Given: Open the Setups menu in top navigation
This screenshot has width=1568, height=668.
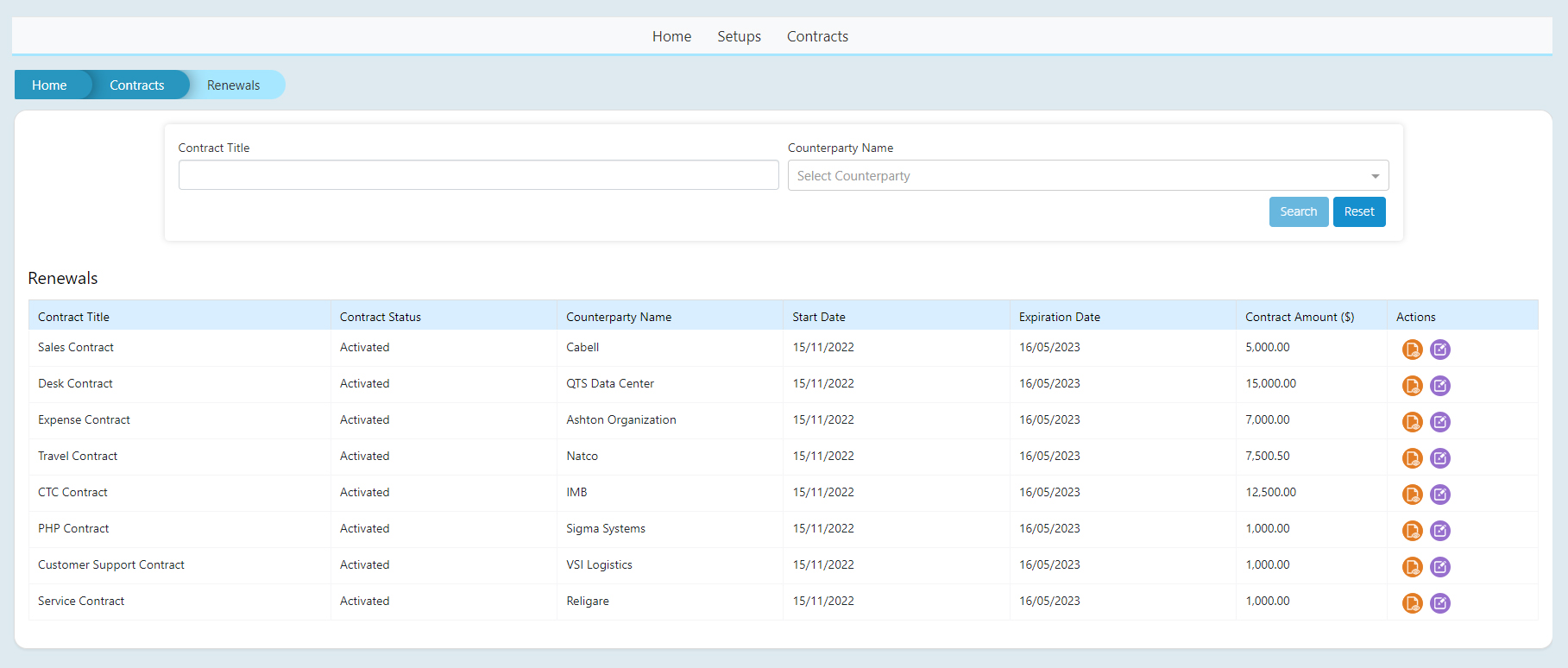Looking at the screenshot, I should pyautogui.click(x=739, y=36).
